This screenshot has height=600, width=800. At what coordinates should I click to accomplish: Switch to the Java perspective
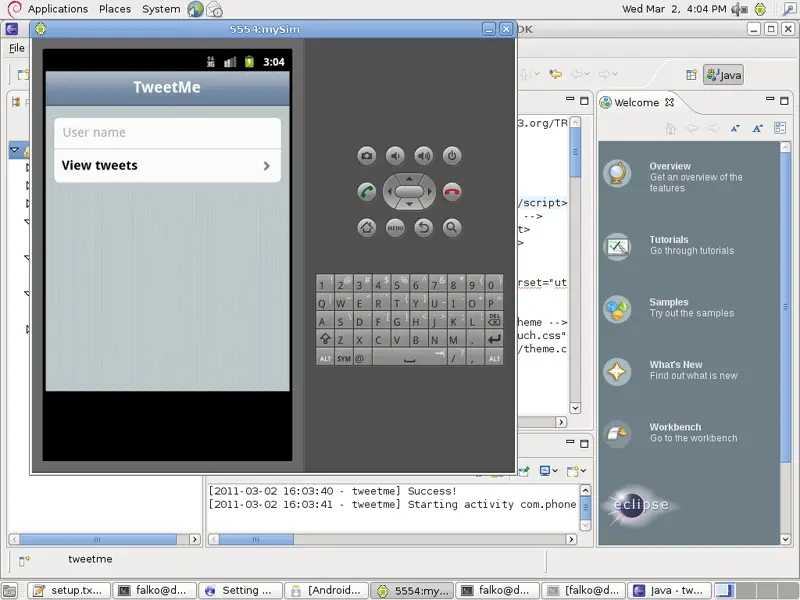[723, 75]
